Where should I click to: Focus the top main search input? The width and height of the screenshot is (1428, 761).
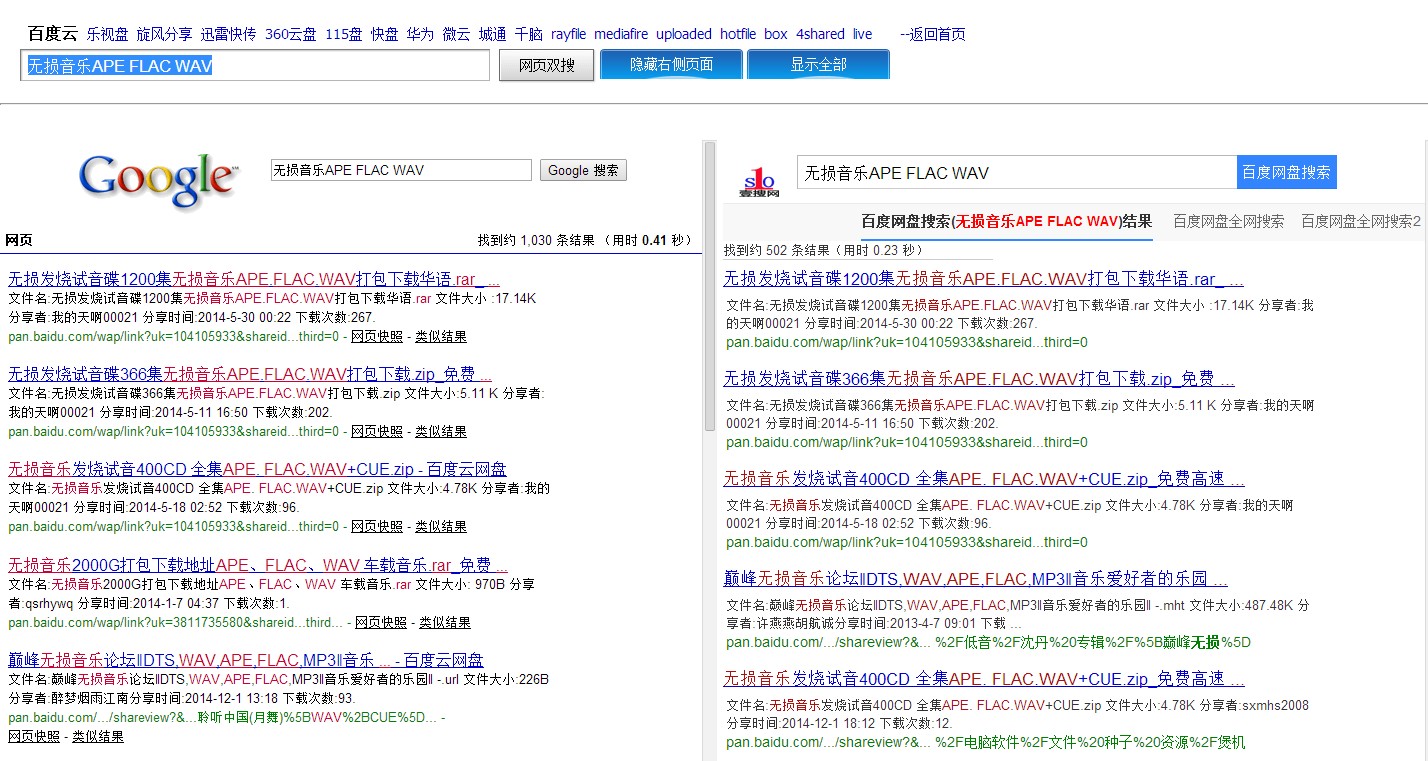[x=256, y=66]
